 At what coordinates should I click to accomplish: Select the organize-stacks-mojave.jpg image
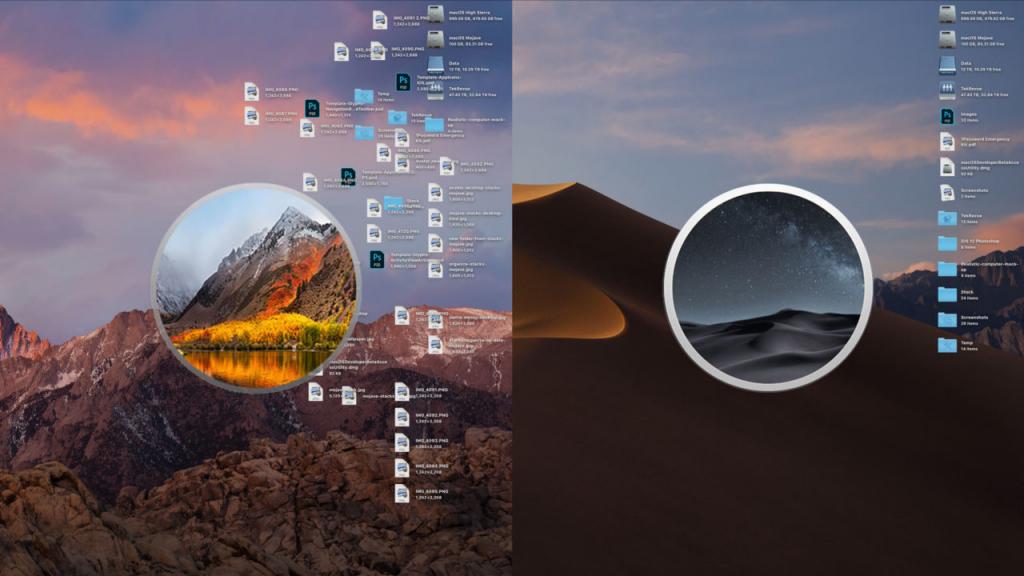[x=435, y=268]
